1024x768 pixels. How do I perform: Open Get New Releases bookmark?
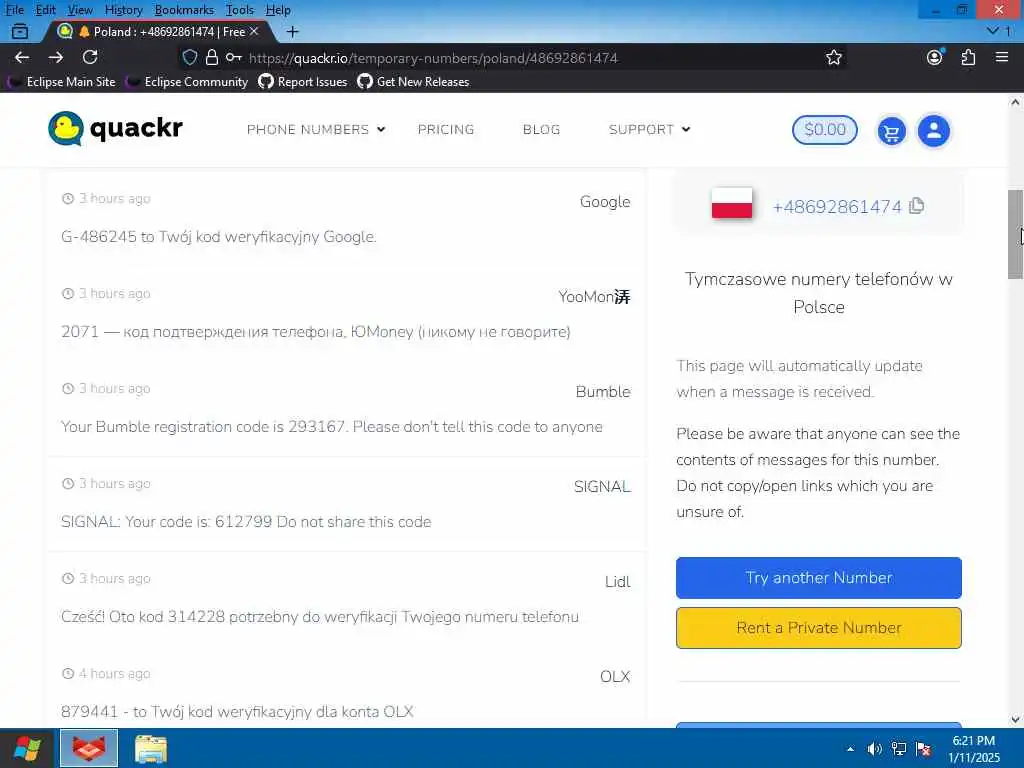tap(413, 82)
